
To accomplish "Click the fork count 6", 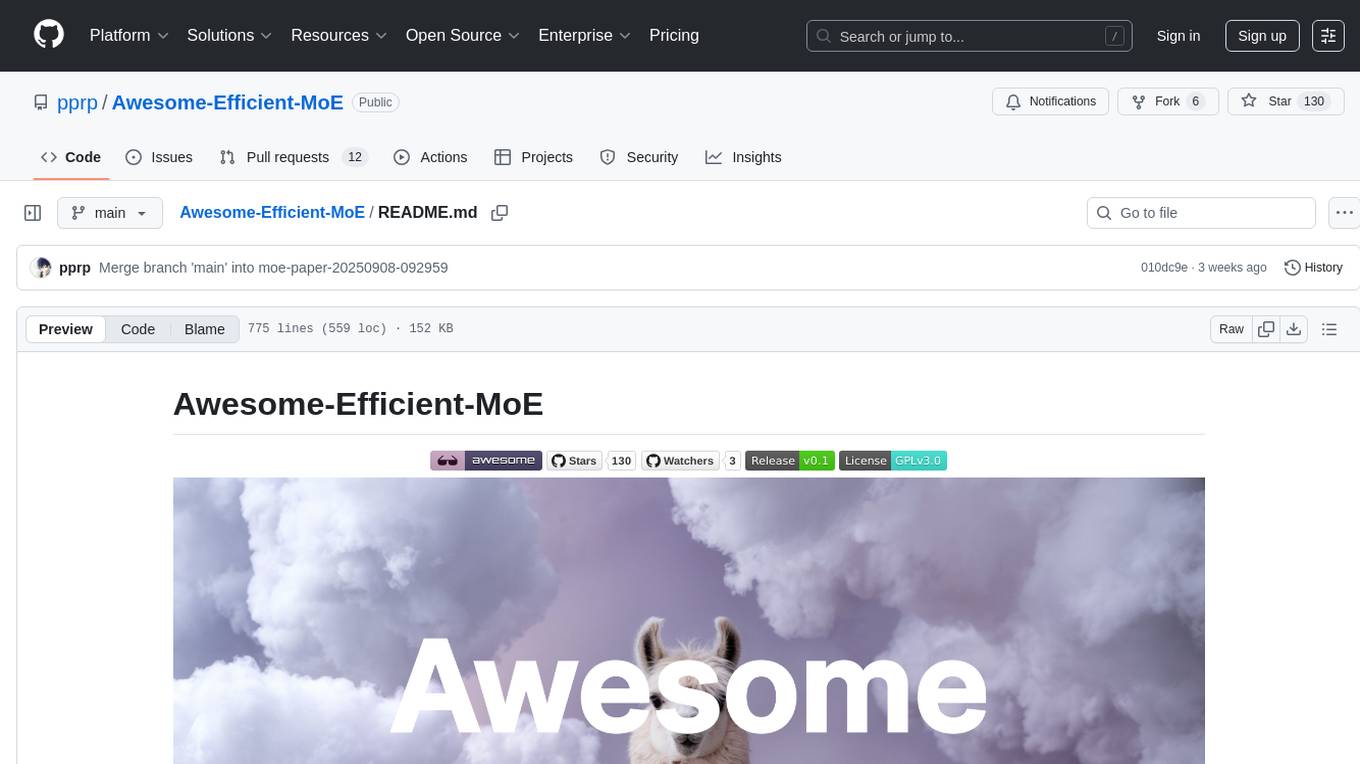I will click(x=1195, y=101).
